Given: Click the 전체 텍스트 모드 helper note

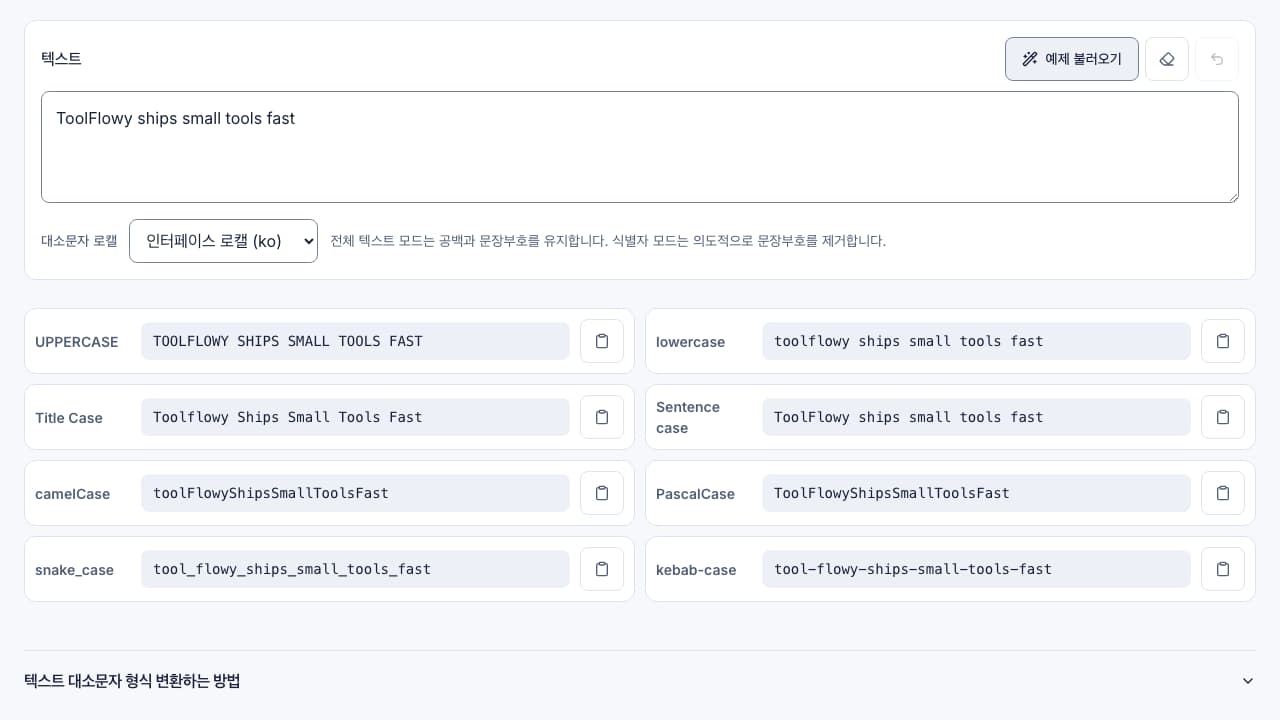Looking at the screenshot, I should tap(608, 241).
